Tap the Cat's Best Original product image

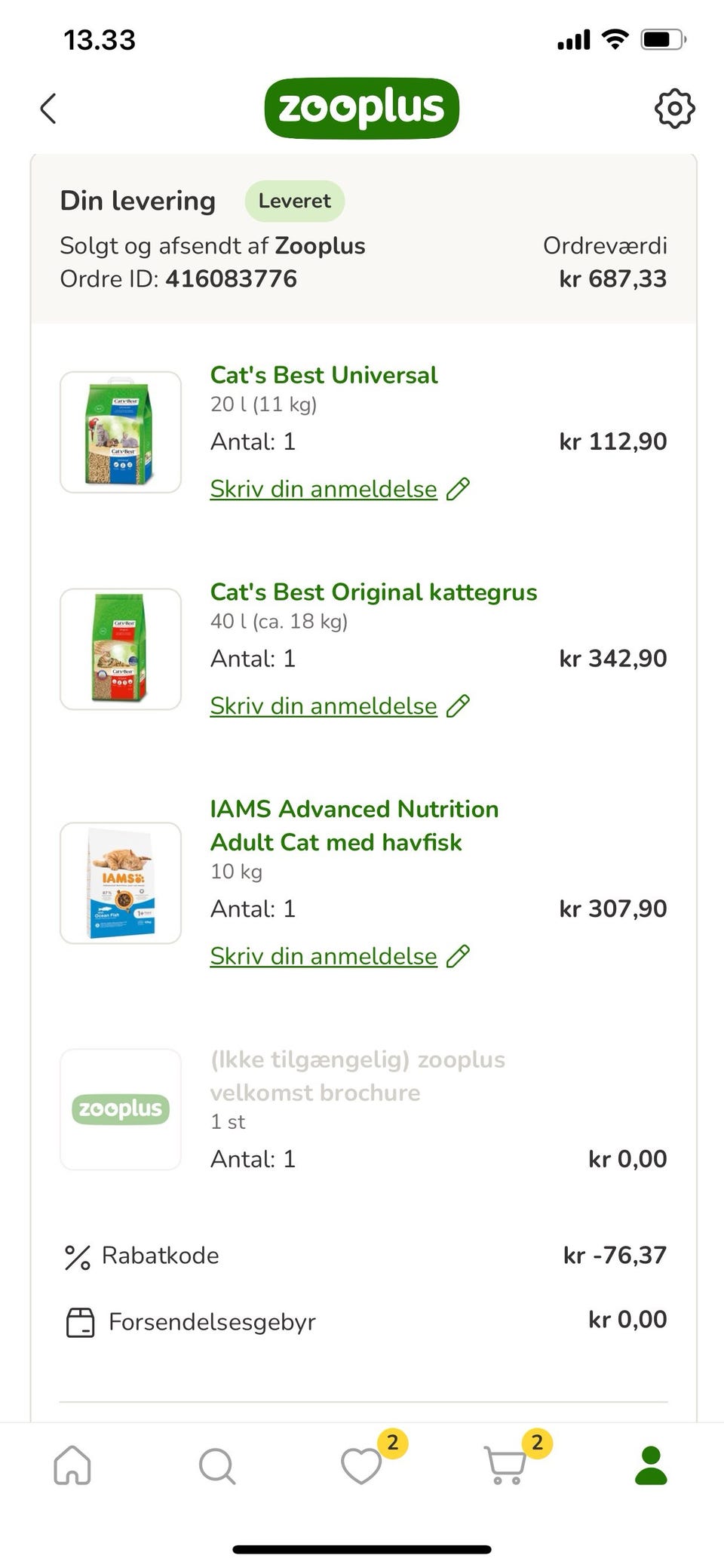click(121, 649)
